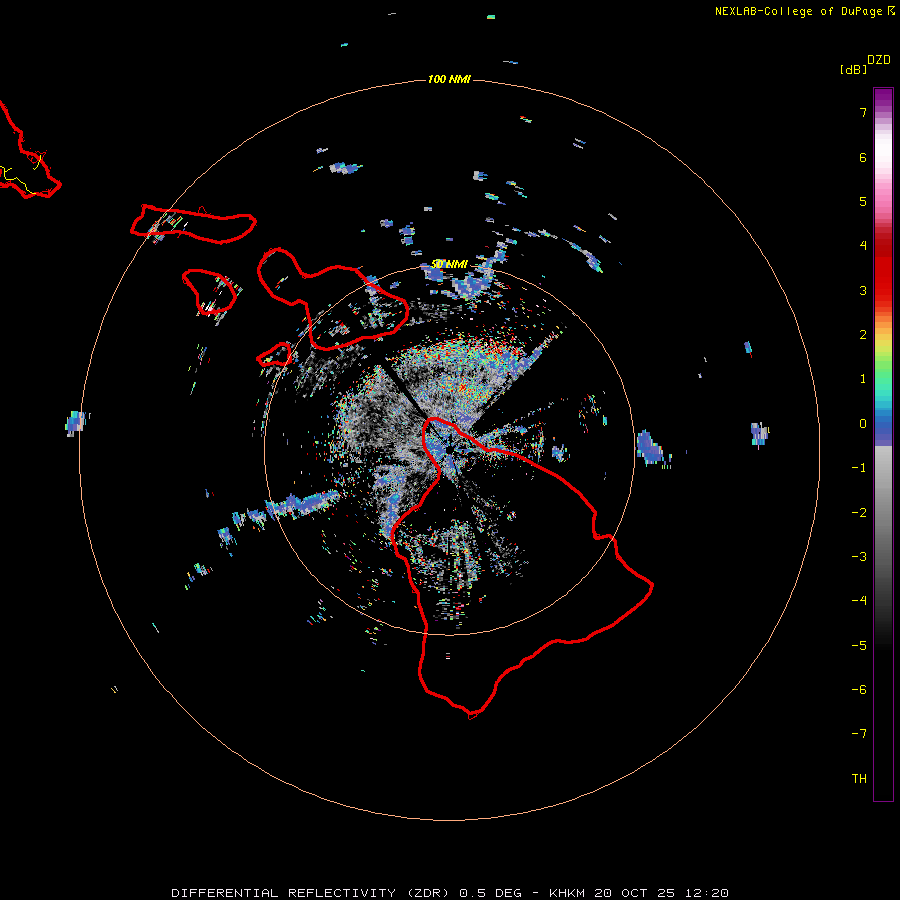Click the -1 value on the color scale
The height and width of the screenshot is (900, 900).
pos(859,468)
